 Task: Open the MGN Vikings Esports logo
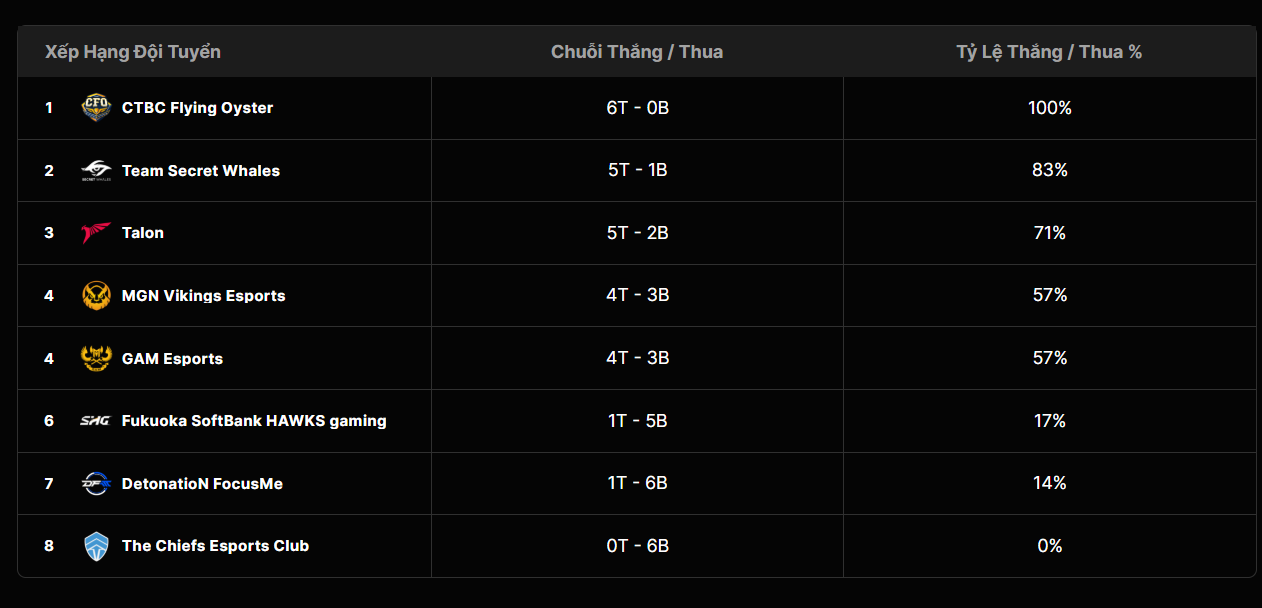pos(95,295)
